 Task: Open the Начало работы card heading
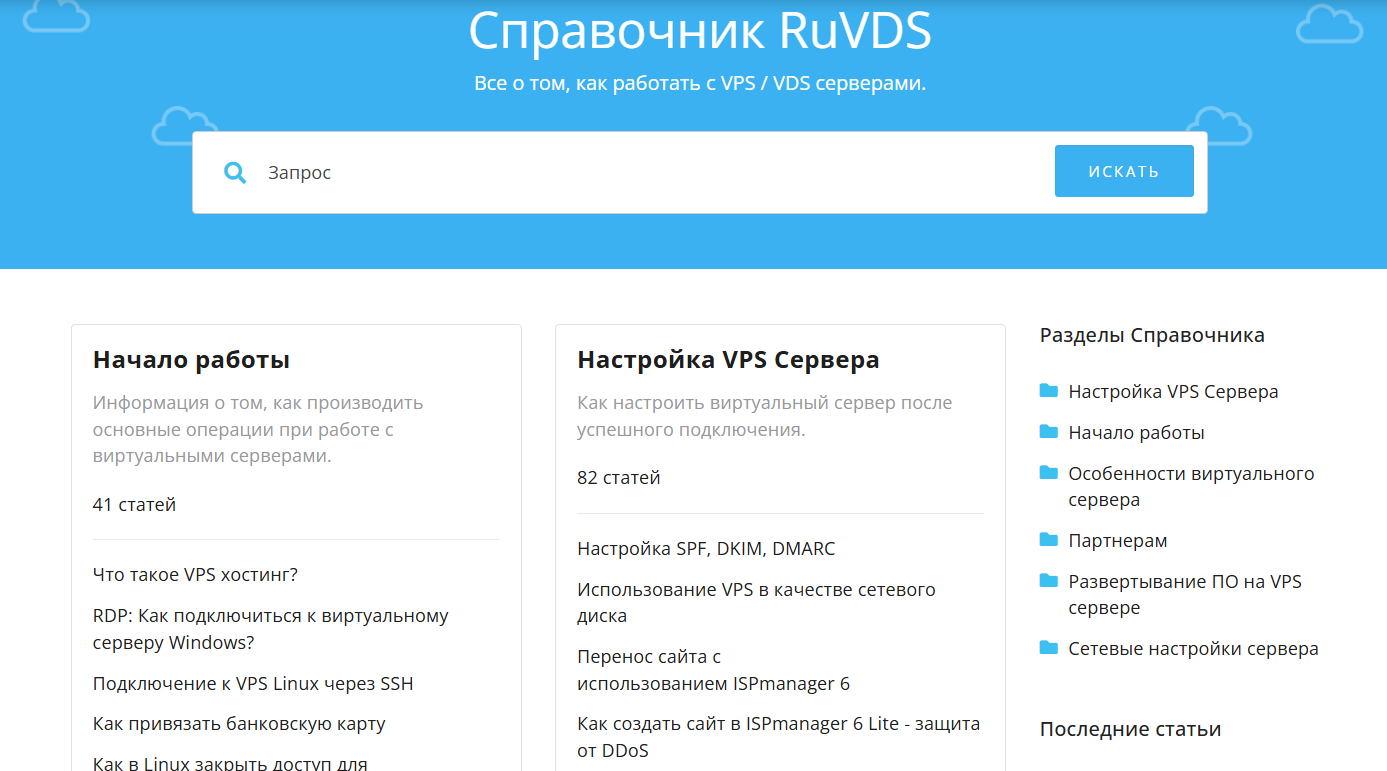pyautogui.click(x=191, y=360)
